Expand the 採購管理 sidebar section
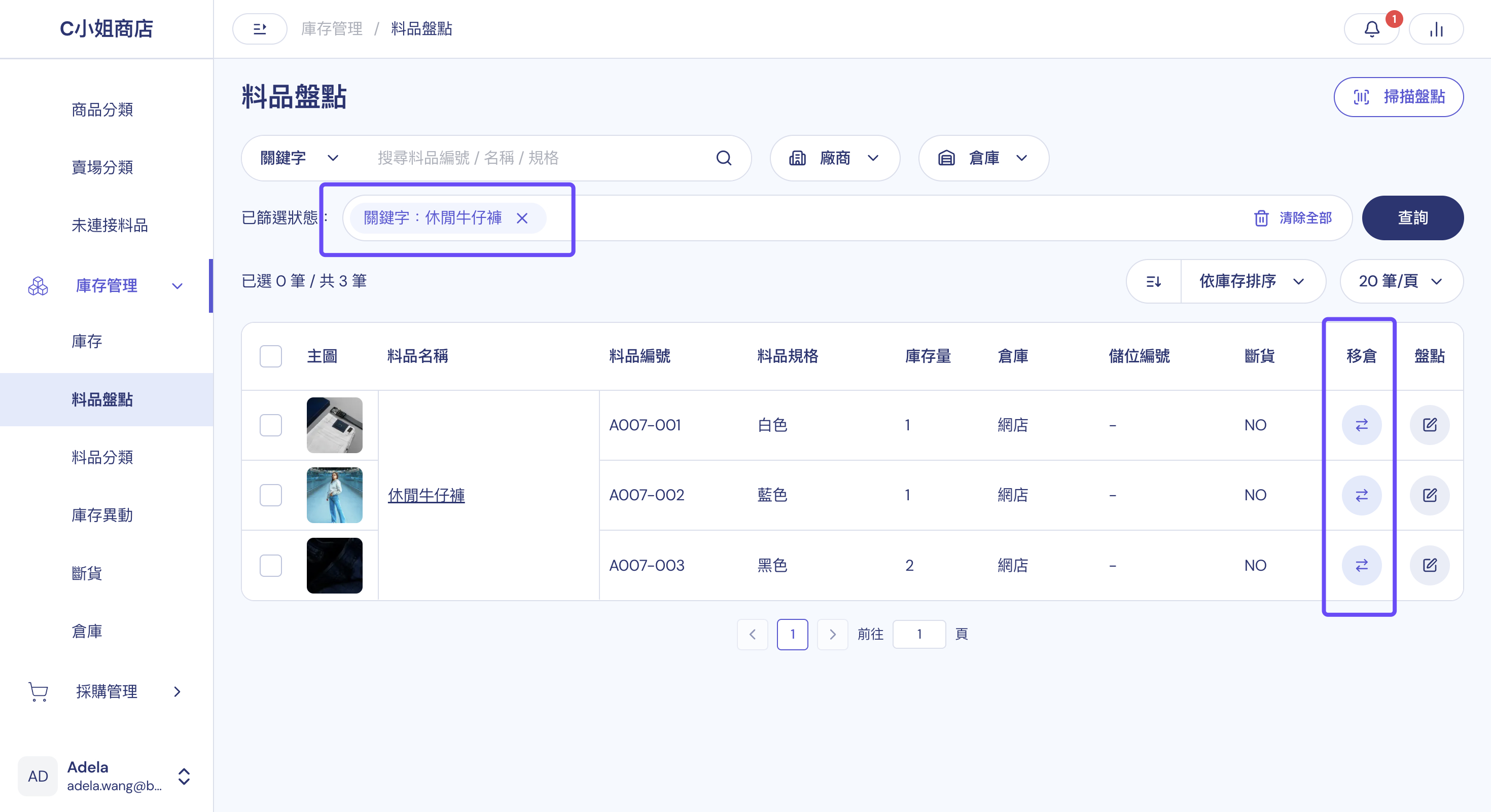The width and height of the screenshot is (1491, 812). (x=106, y=691)
